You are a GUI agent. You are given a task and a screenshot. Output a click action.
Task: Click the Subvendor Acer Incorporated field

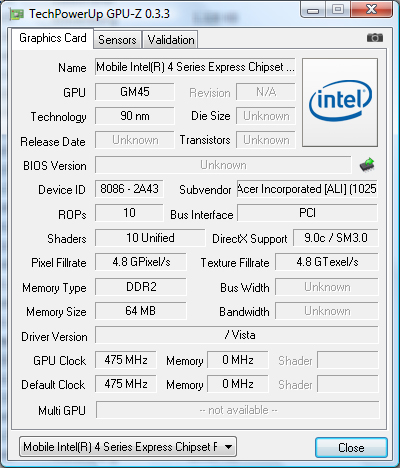click(x=307, y=189)
